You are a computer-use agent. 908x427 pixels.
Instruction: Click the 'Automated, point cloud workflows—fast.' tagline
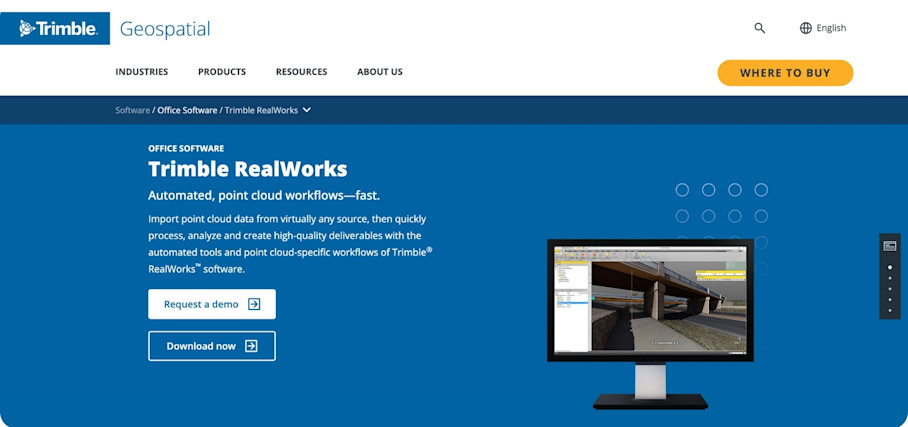[264, 195]
